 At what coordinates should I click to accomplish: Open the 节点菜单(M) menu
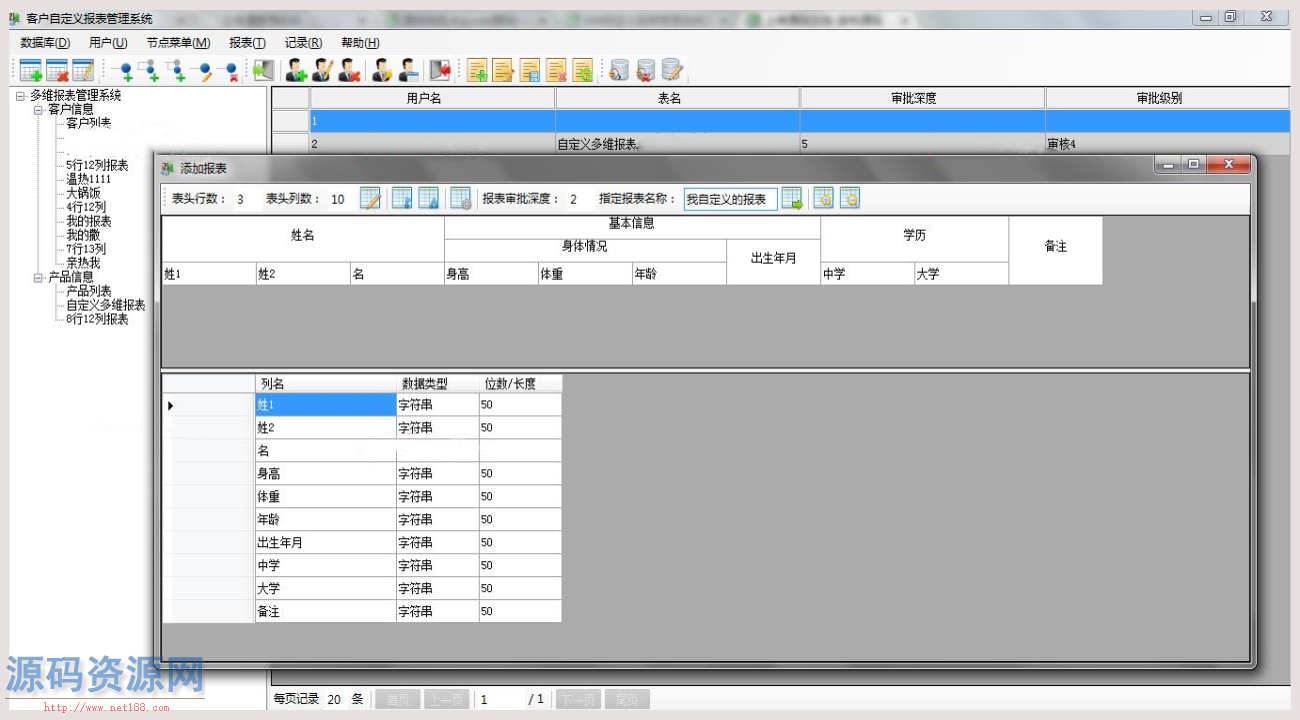click(x=178, y=43)
